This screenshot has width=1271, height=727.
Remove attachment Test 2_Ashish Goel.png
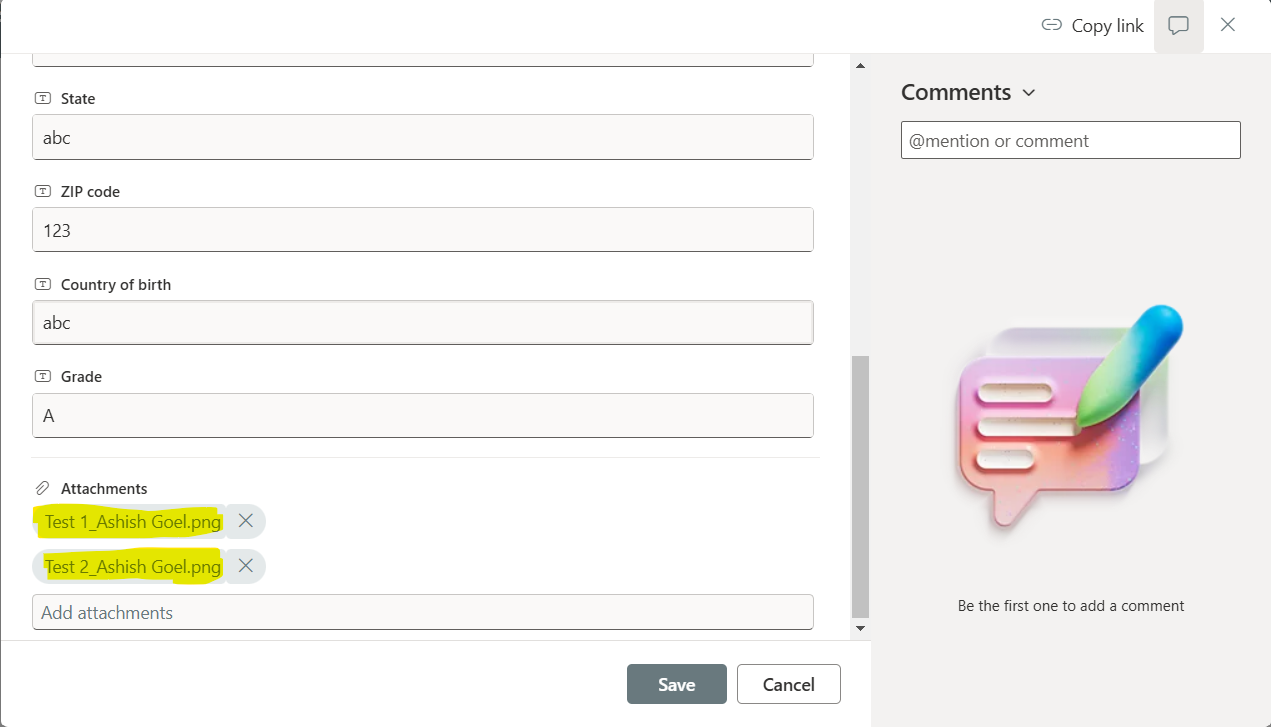245,565
